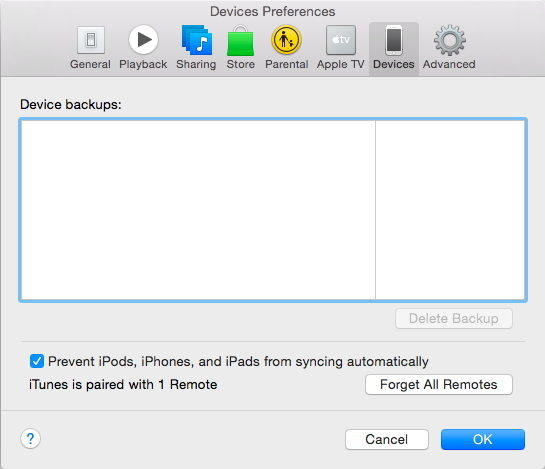Click Forget All Remotes button
The height and width of the screenshot is (469, 545).
[439, 385]
